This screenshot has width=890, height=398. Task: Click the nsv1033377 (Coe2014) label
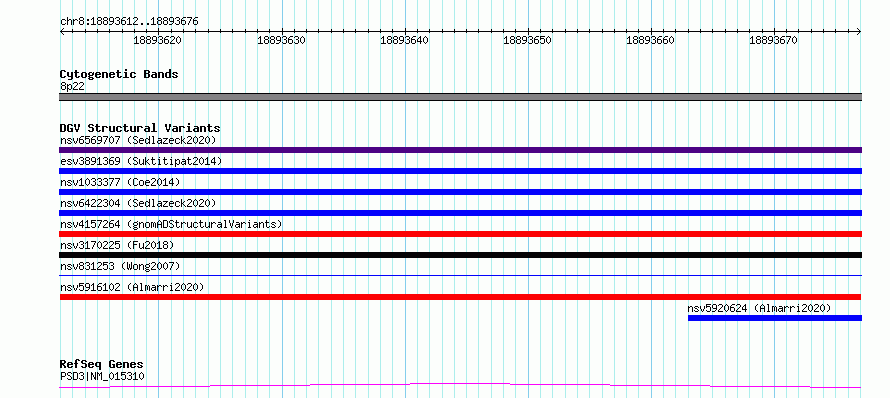coord(120,182)
